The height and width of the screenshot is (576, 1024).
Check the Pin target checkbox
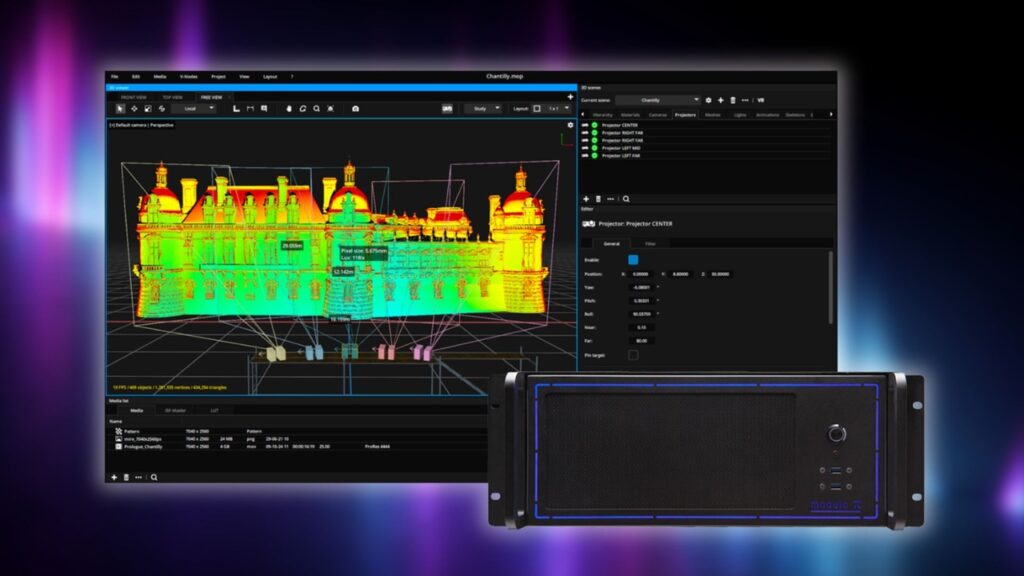[x=633, y=354]
